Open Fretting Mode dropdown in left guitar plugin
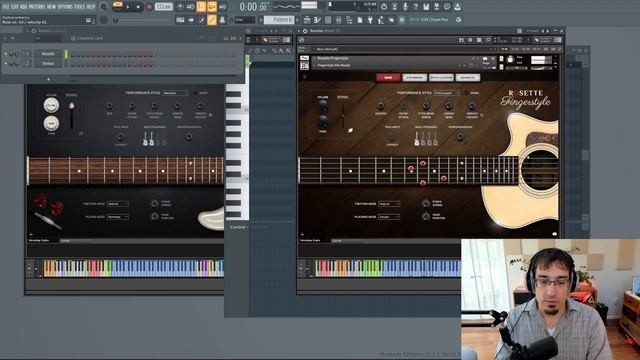The image size is (640, 360). point(118,204)
